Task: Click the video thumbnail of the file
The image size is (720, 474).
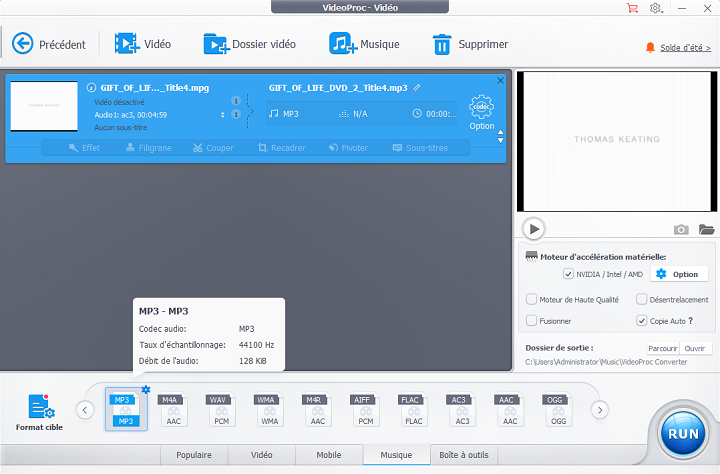Action: click(44, 106)
